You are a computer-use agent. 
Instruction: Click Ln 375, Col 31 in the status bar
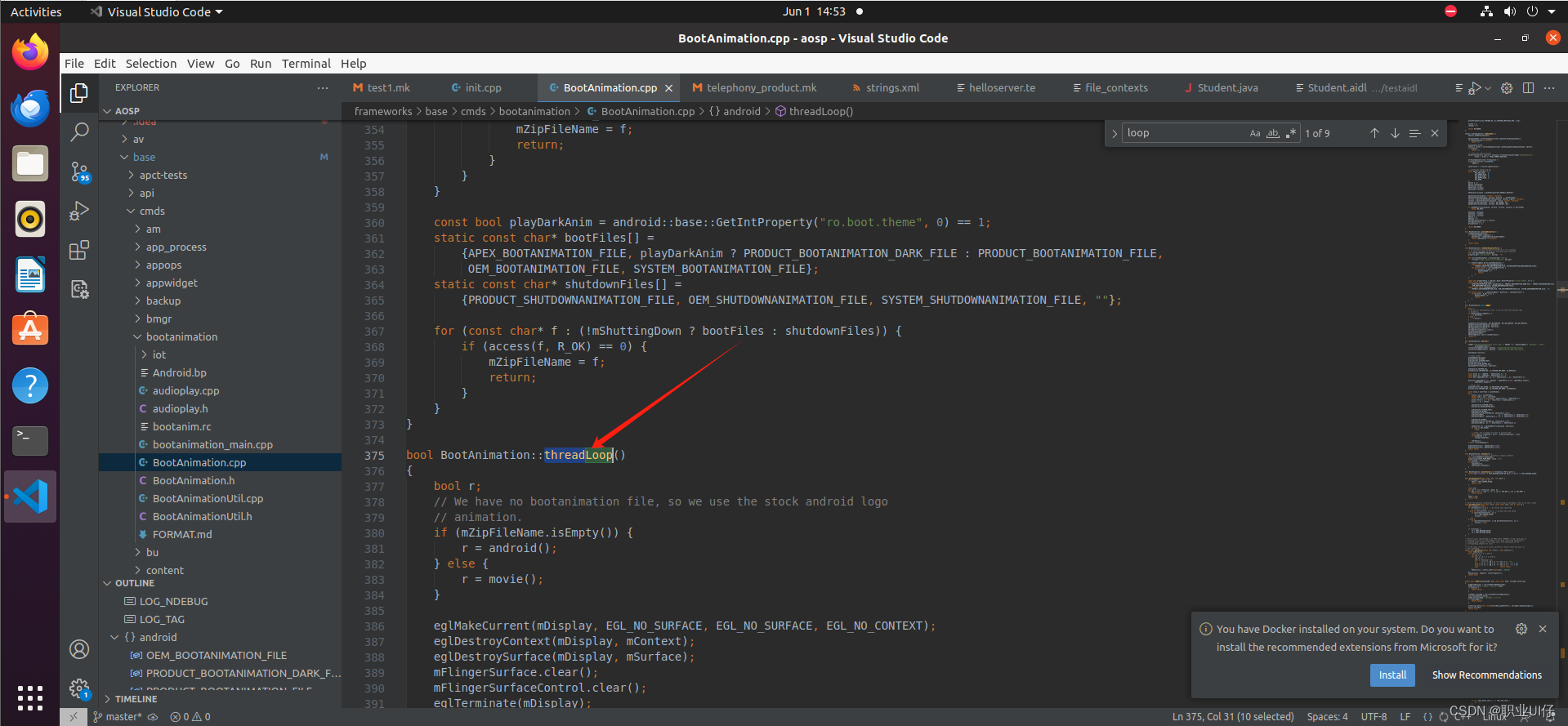coord(1233,717)
